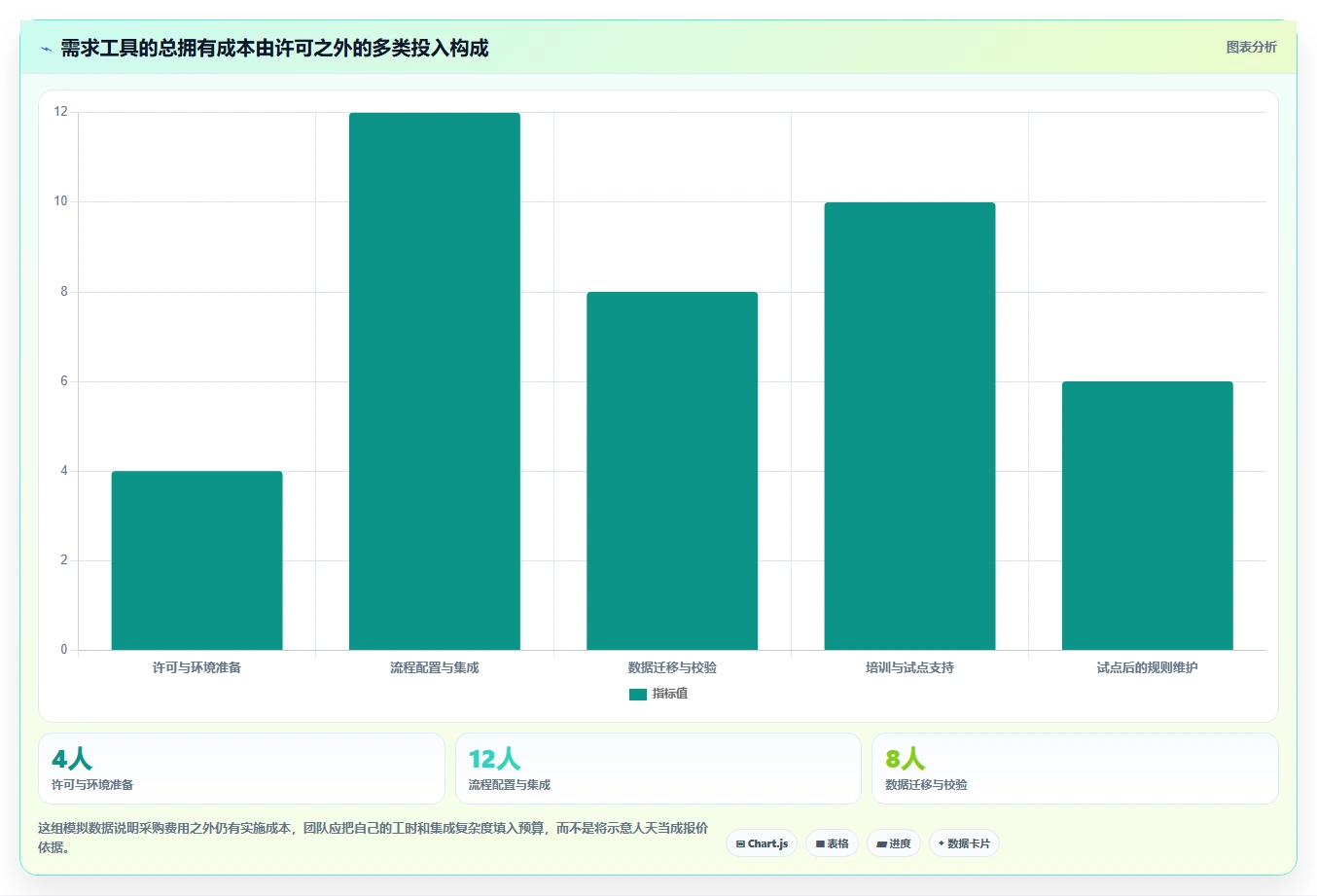Click the y-axis value 10

pos(61,201)
